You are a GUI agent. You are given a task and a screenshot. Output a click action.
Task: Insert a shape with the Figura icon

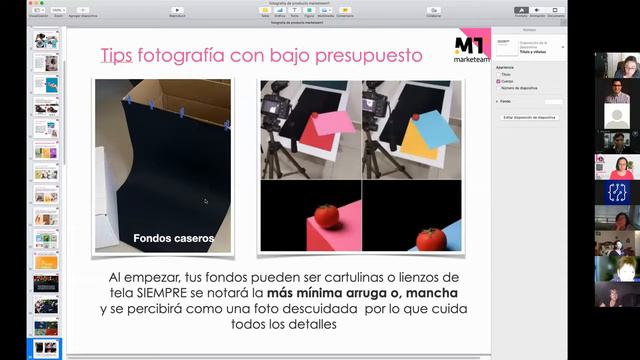click(309, 10)
